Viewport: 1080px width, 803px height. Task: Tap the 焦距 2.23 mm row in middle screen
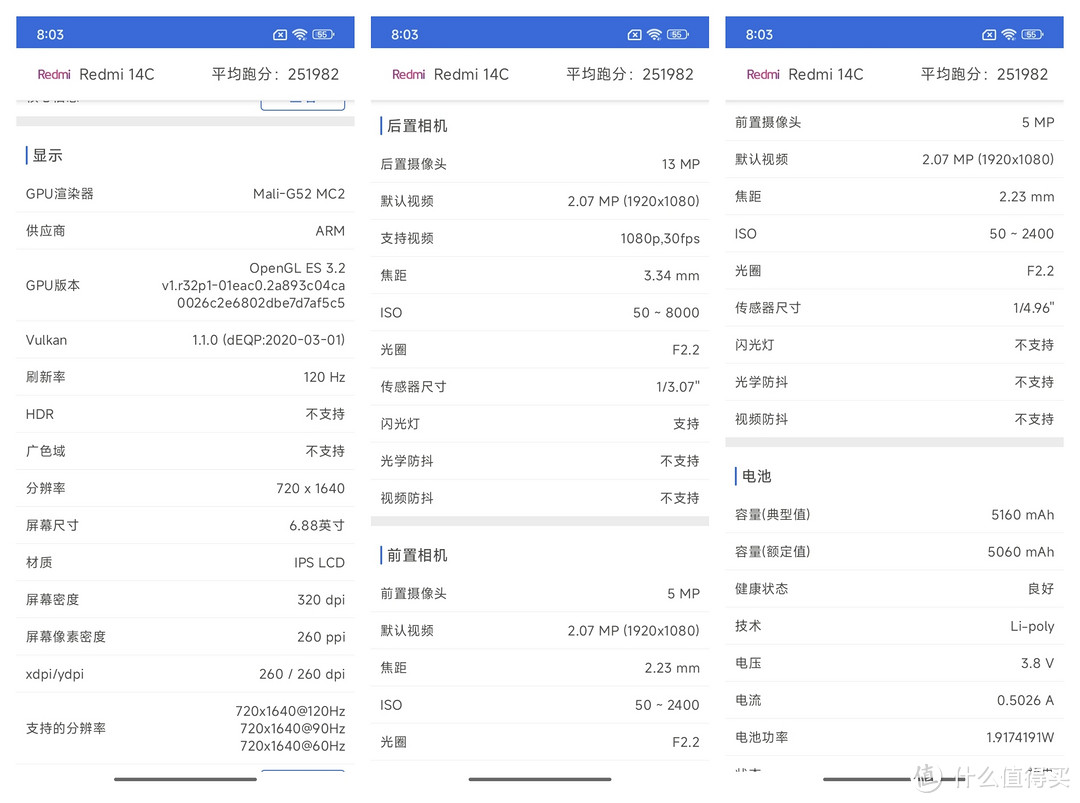click(x=540, y=669)
